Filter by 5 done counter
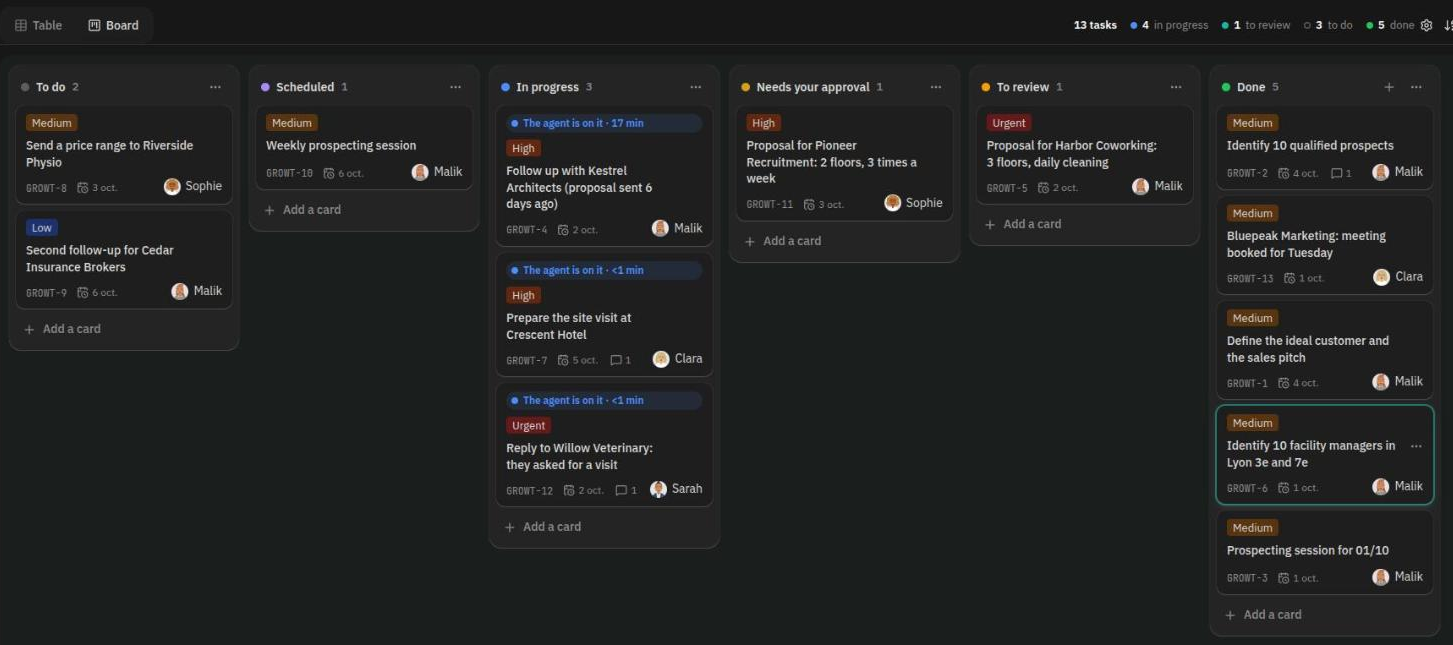This screenshot has width=1453, height=645. coord(1390,25)
